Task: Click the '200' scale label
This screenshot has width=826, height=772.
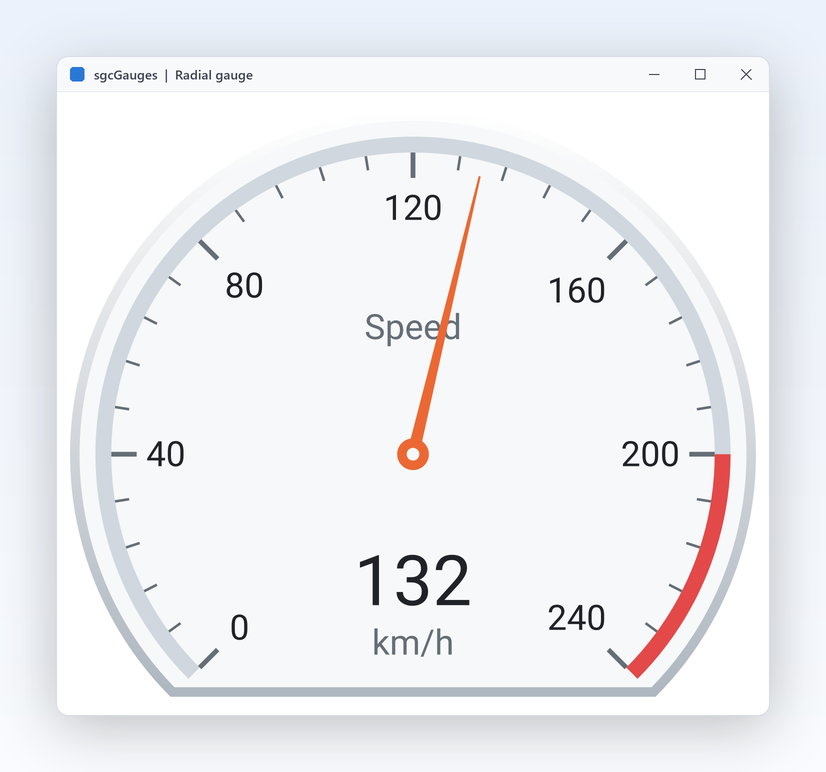Action: coord(650,454)
